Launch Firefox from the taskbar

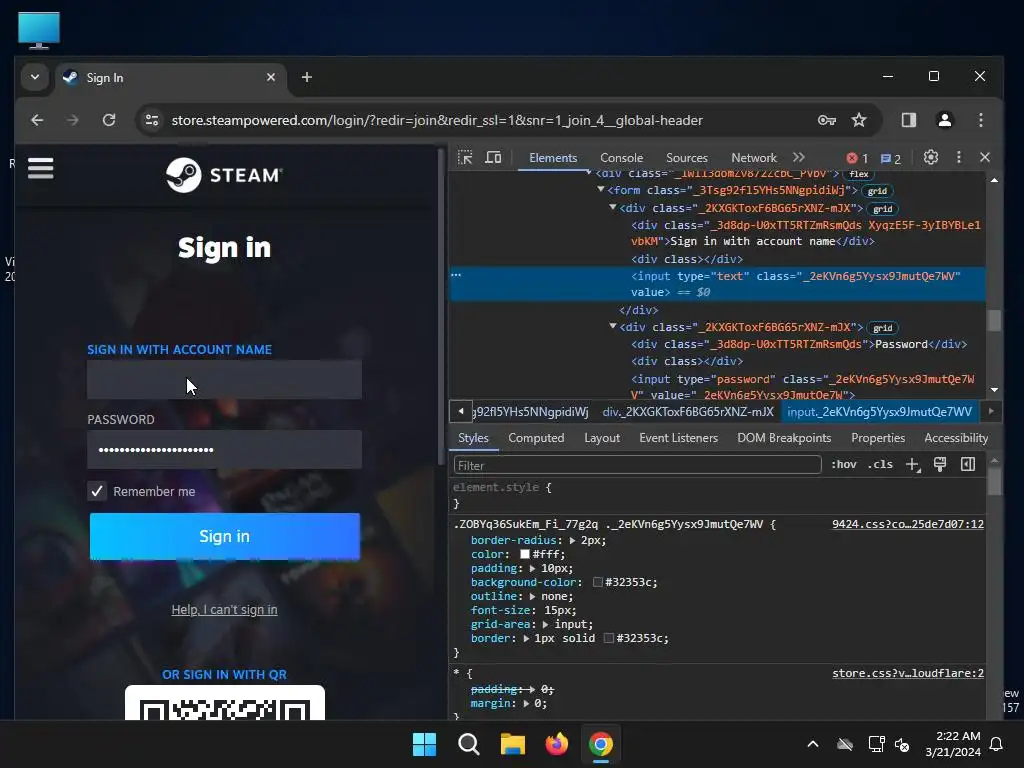556,744
